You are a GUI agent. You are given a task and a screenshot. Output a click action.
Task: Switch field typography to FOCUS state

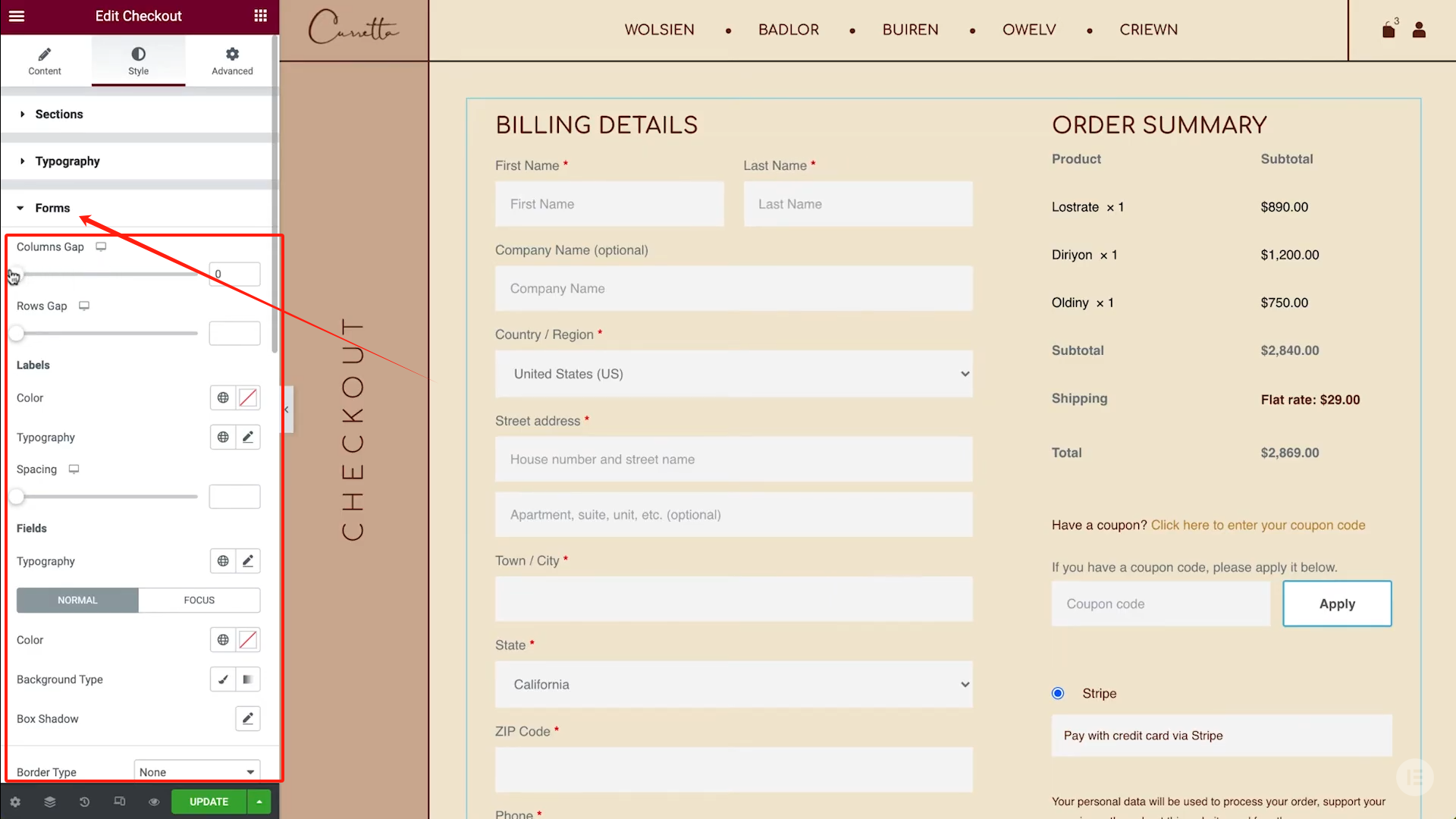pos(199,600)
